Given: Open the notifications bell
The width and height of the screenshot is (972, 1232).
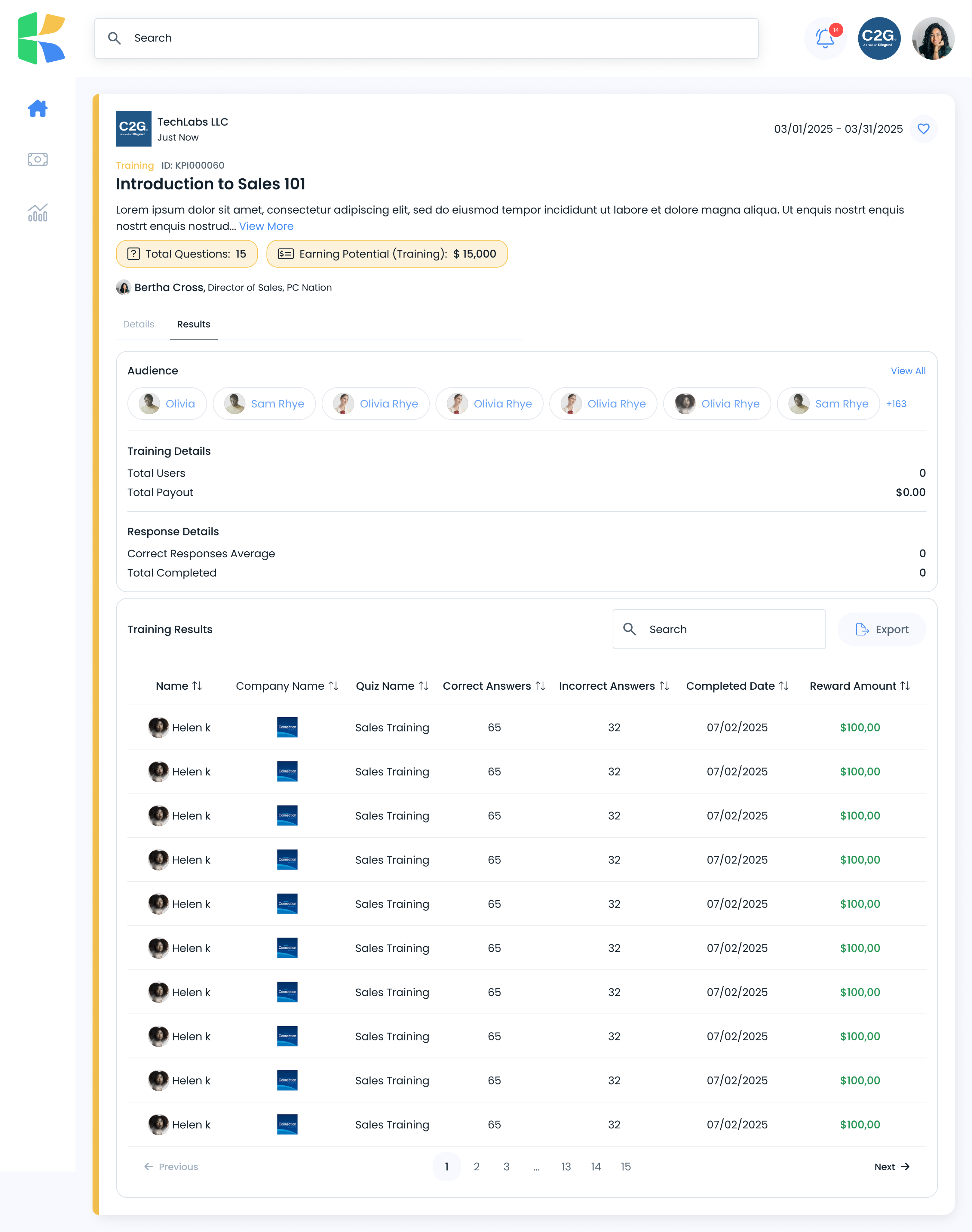Looking at the screenshot, I should (825, 38).
